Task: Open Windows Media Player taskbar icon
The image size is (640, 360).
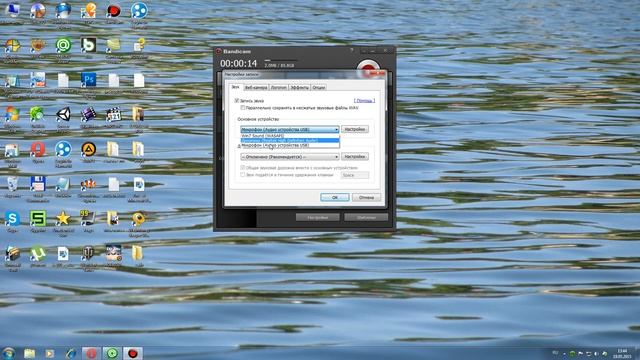Action: pyautogui.click(x=50, y=353)
